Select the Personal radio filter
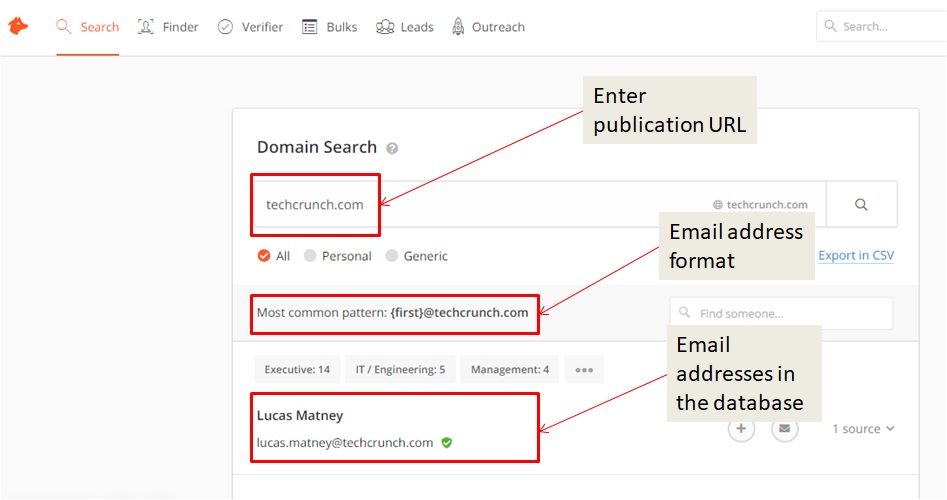Image resolution: width=947 pixels, height=500 pixels. click(x=310, y=256)
